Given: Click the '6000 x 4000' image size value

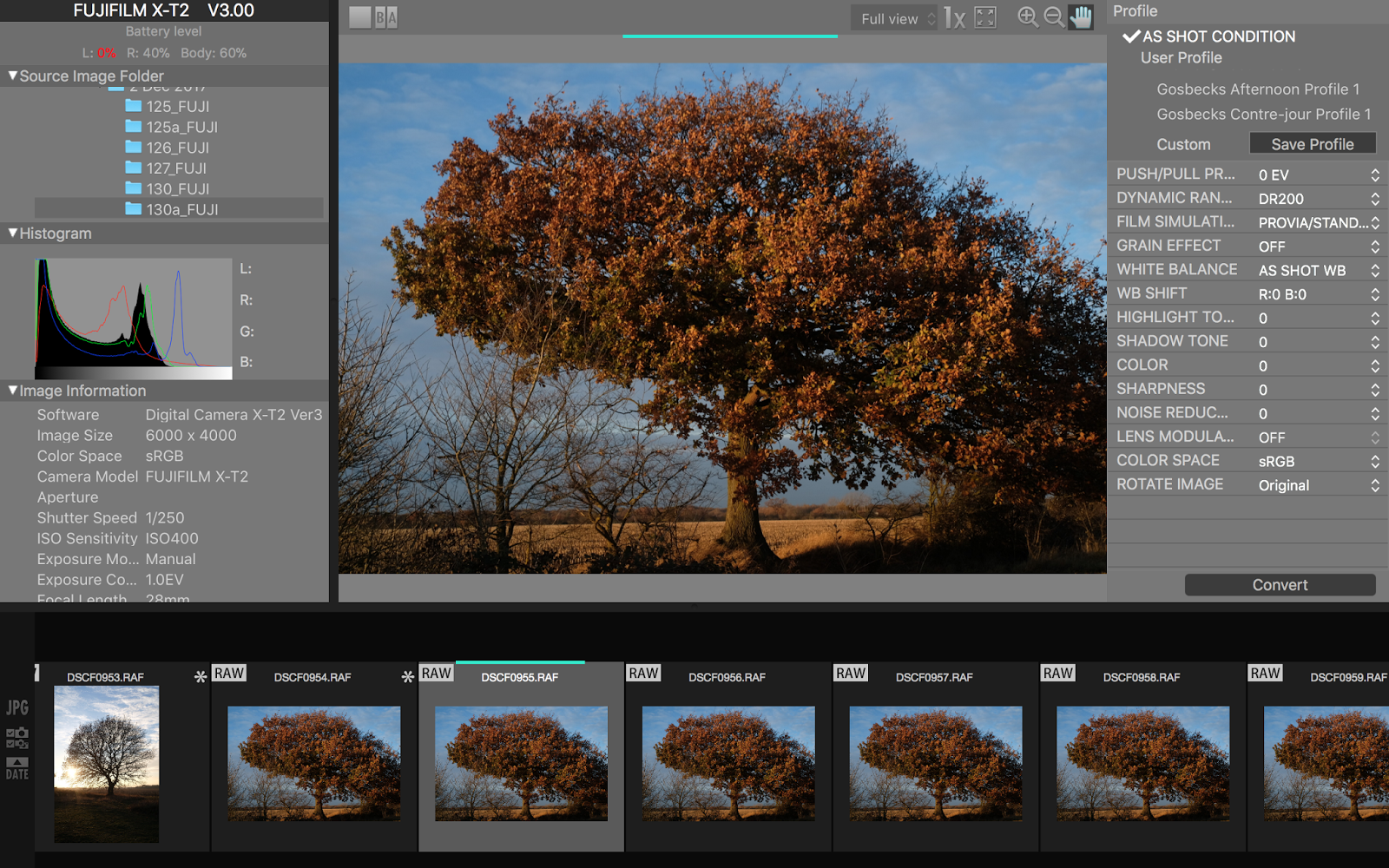Looking at the screenshot, I should click(191, 436).
